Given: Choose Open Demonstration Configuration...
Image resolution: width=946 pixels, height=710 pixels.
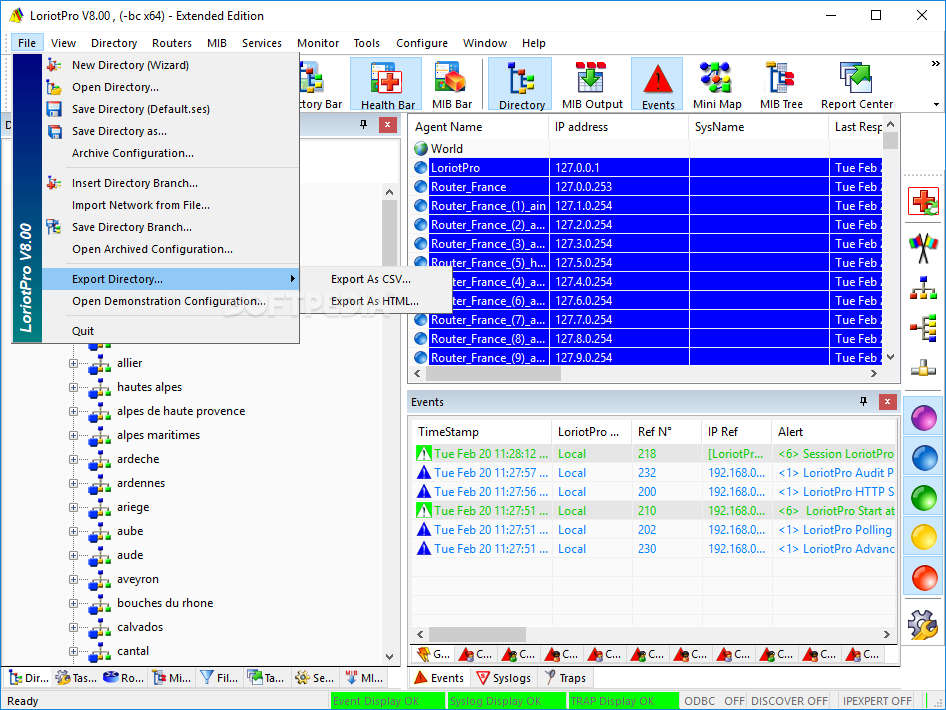Looking at the screenshot, I should pos(171,301).
